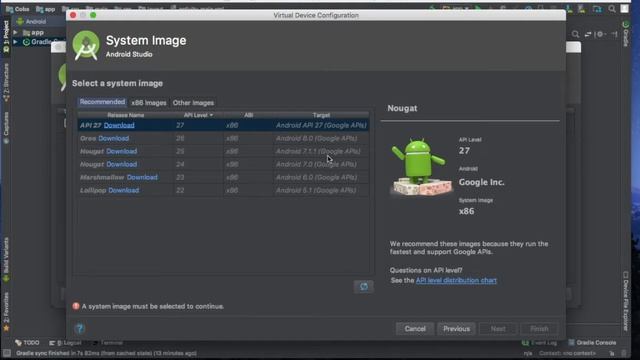Open the Terminal tool window tab

[x=108, y=343]
